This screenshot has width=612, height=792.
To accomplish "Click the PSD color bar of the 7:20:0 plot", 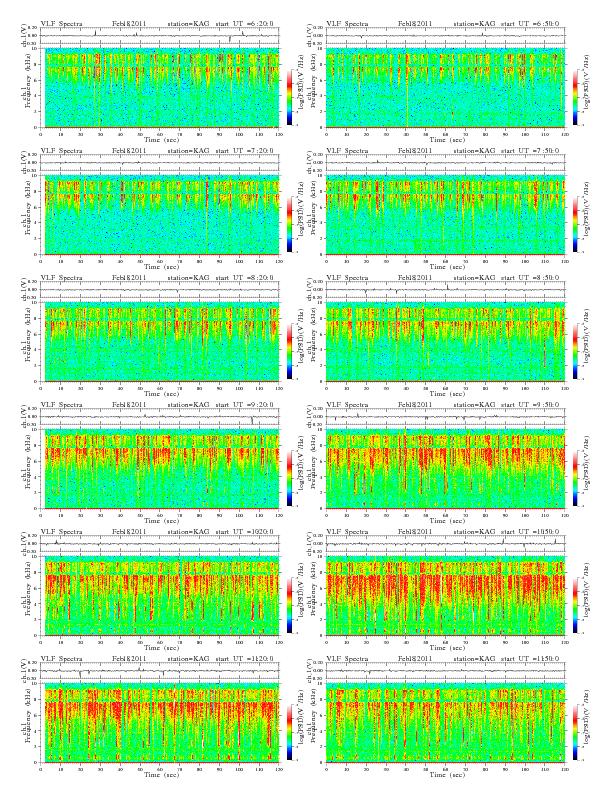I will pyautogui.click(x=289, y=224).
